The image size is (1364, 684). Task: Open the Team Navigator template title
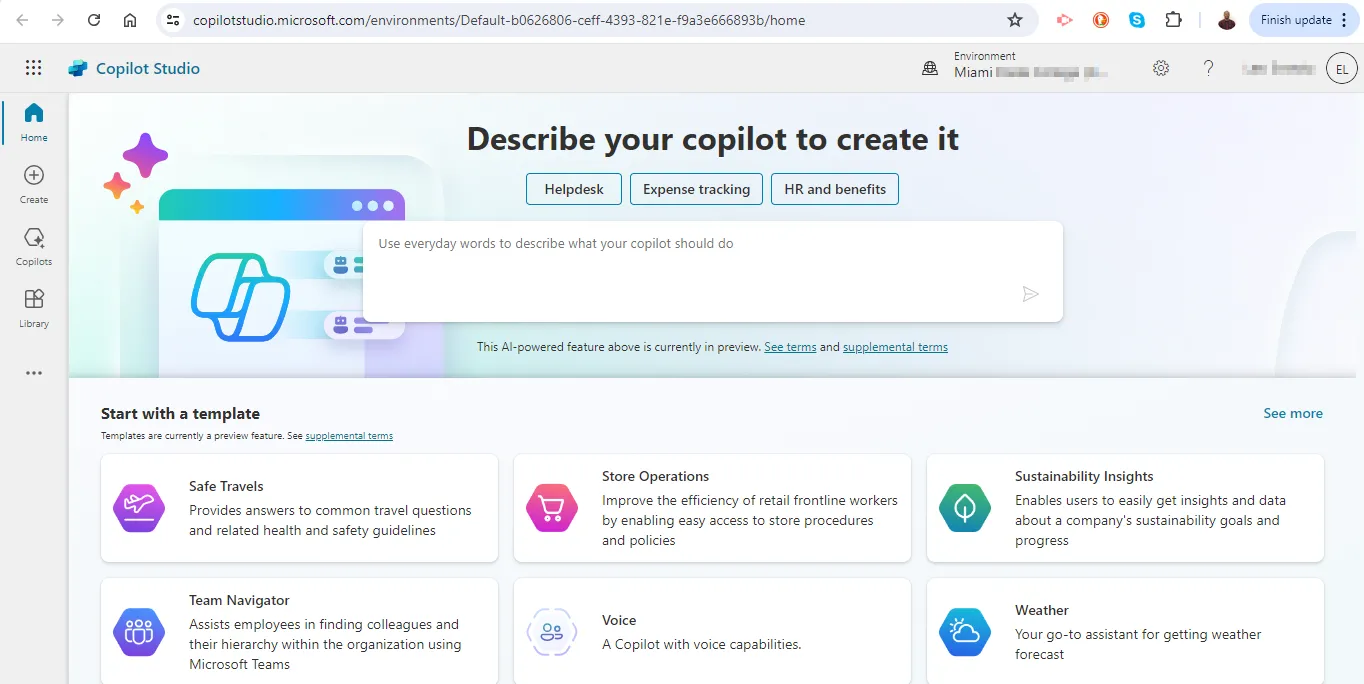239,600
